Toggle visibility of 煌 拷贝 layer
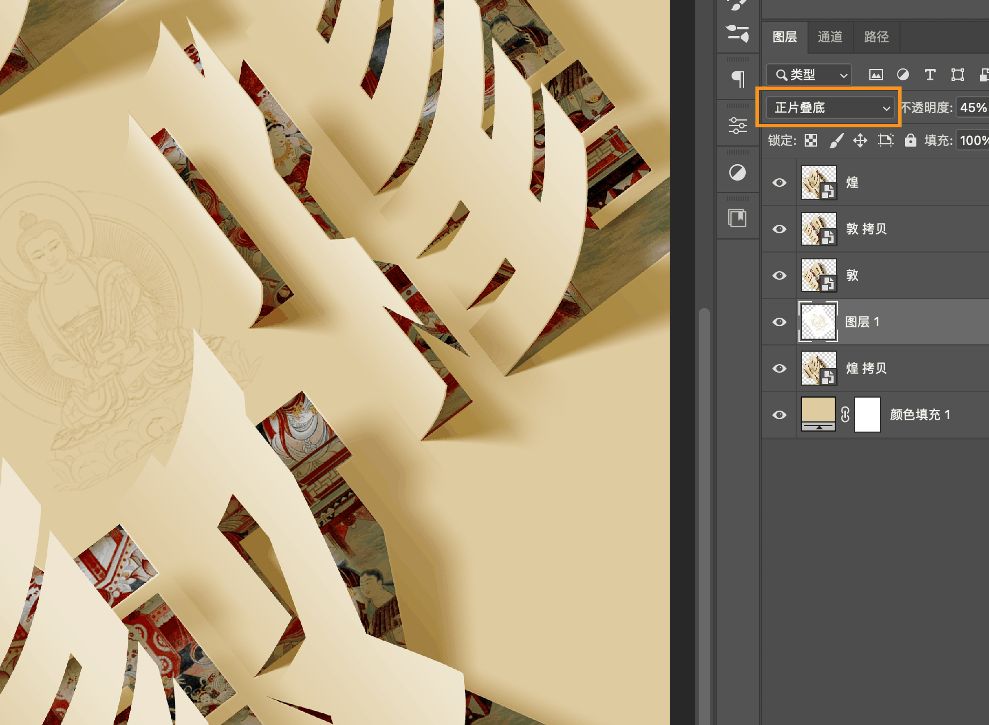 pyautogui.click(x=780, y=368)
